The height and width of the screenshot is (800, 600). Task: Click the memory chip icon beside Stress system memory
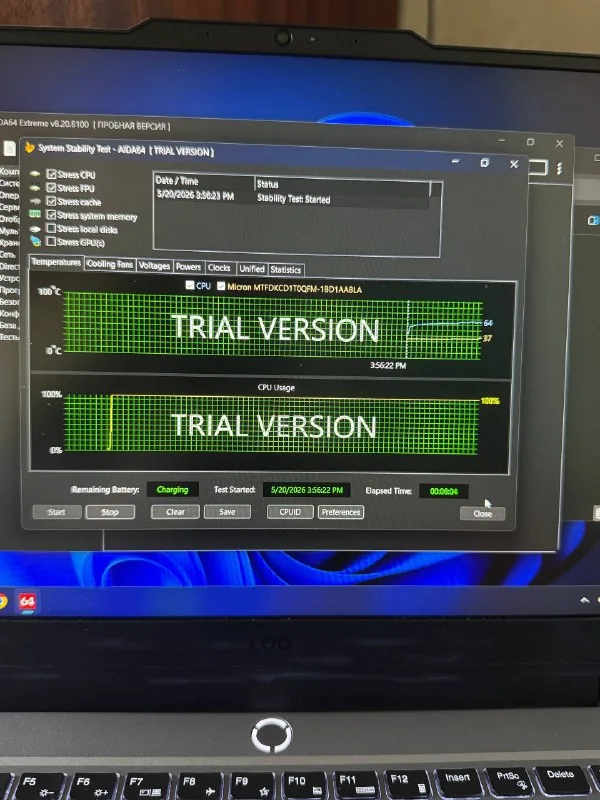(x=35, y=214)
